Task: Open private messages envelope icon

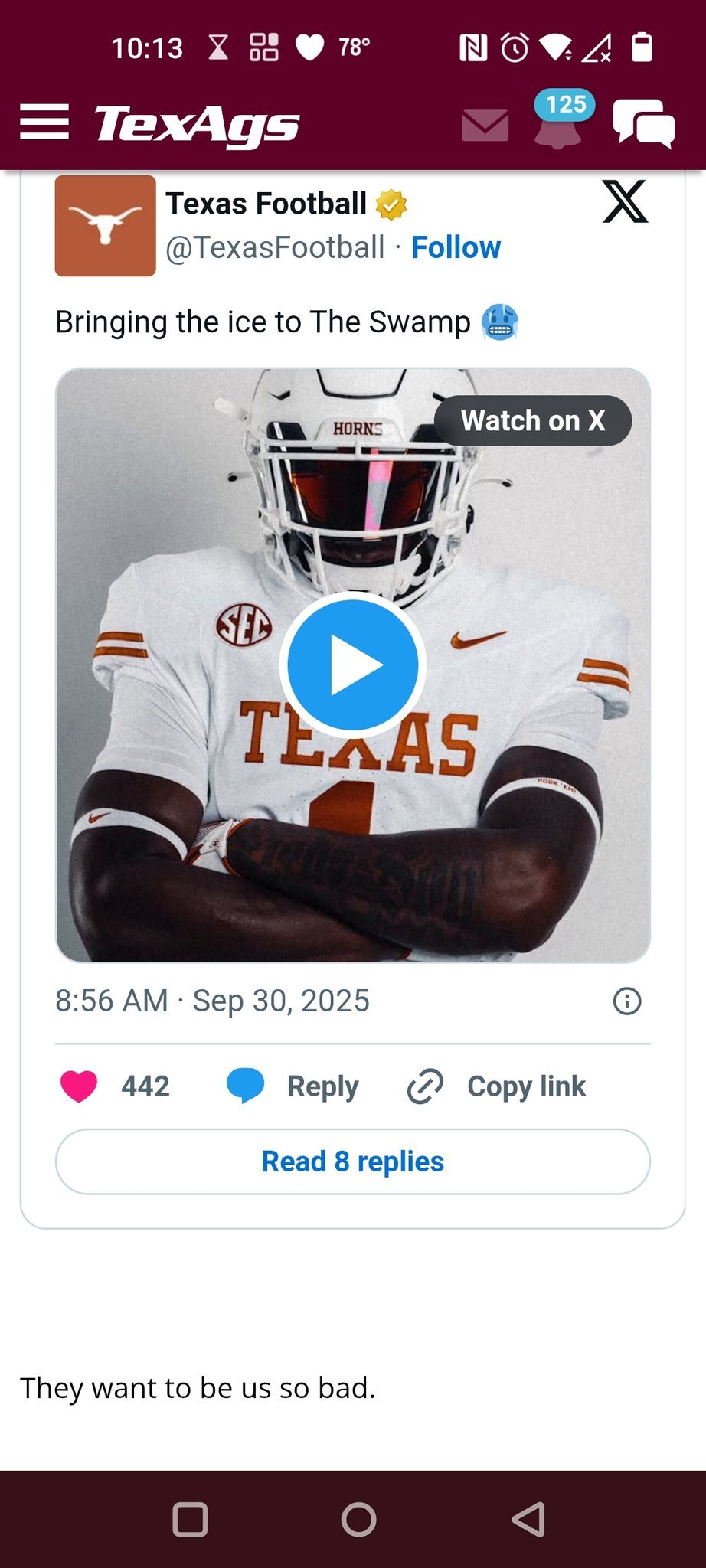Action: coord(485,126)
